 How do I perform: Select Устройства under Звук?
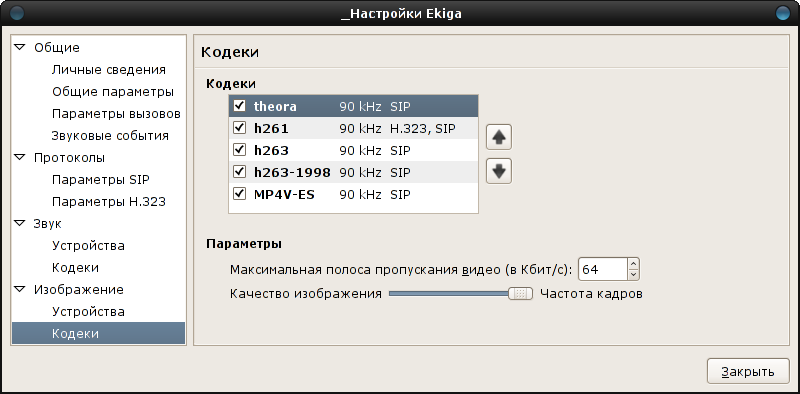[x=88, y=245]
